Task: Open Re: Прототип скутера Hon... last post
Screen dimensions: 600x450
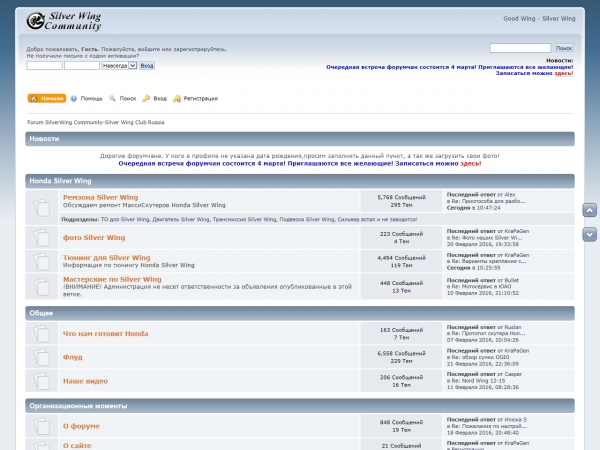Action: (x=488, y=334)
